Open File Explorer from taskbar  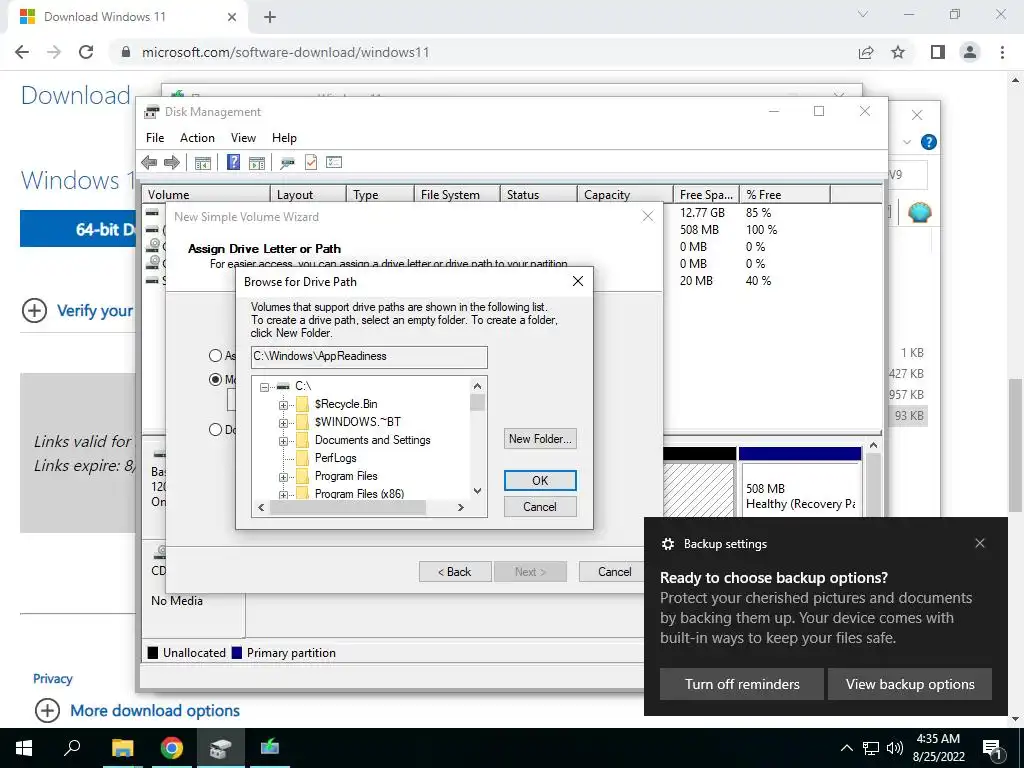point(122,748)
